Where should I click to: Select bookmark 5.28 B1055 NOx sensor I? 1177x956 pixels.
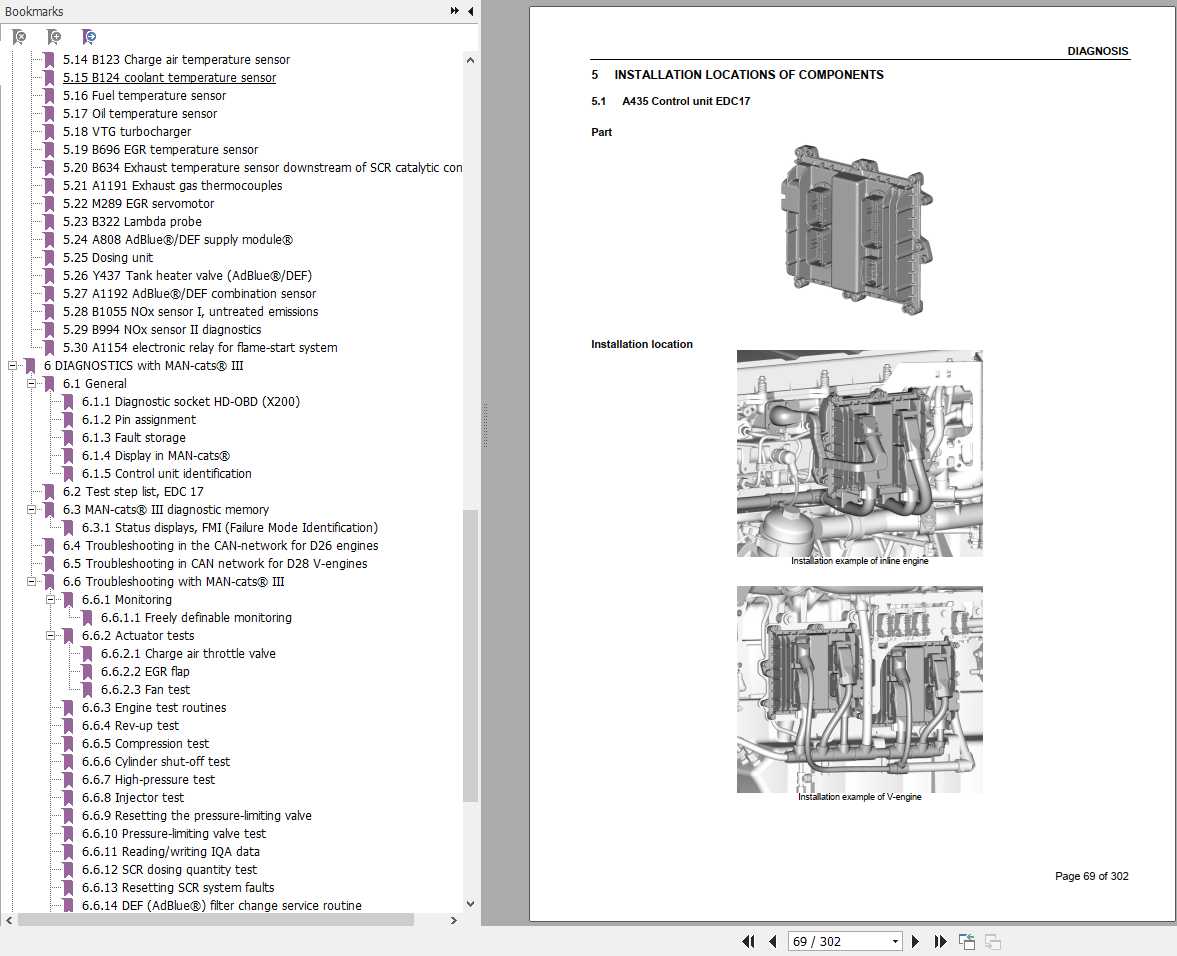pyautogui.click(x=191, y=311)
